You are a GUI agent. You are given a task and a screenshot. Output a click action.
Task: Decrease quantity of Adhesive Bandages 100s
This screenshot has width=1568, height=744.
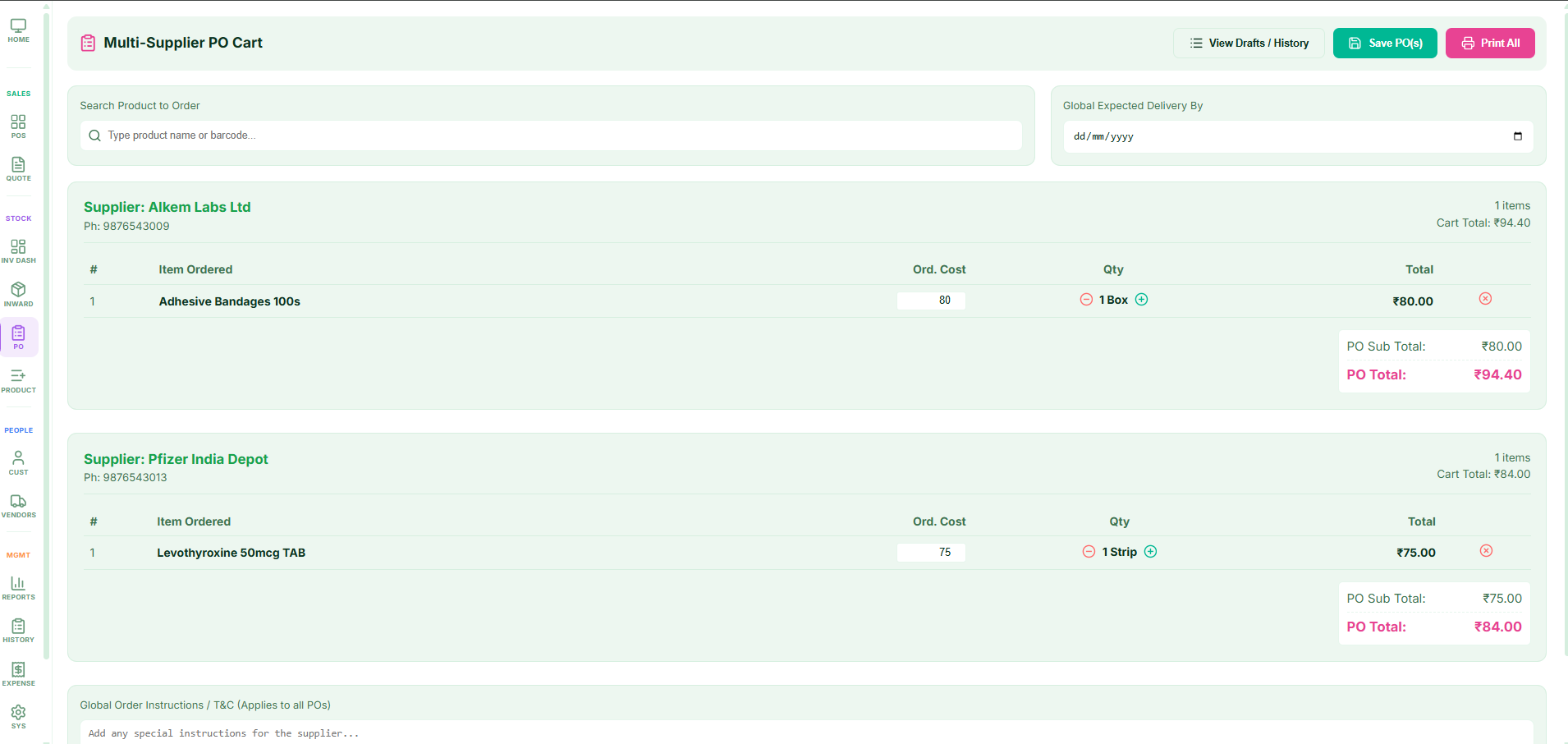pos(1086,300)
